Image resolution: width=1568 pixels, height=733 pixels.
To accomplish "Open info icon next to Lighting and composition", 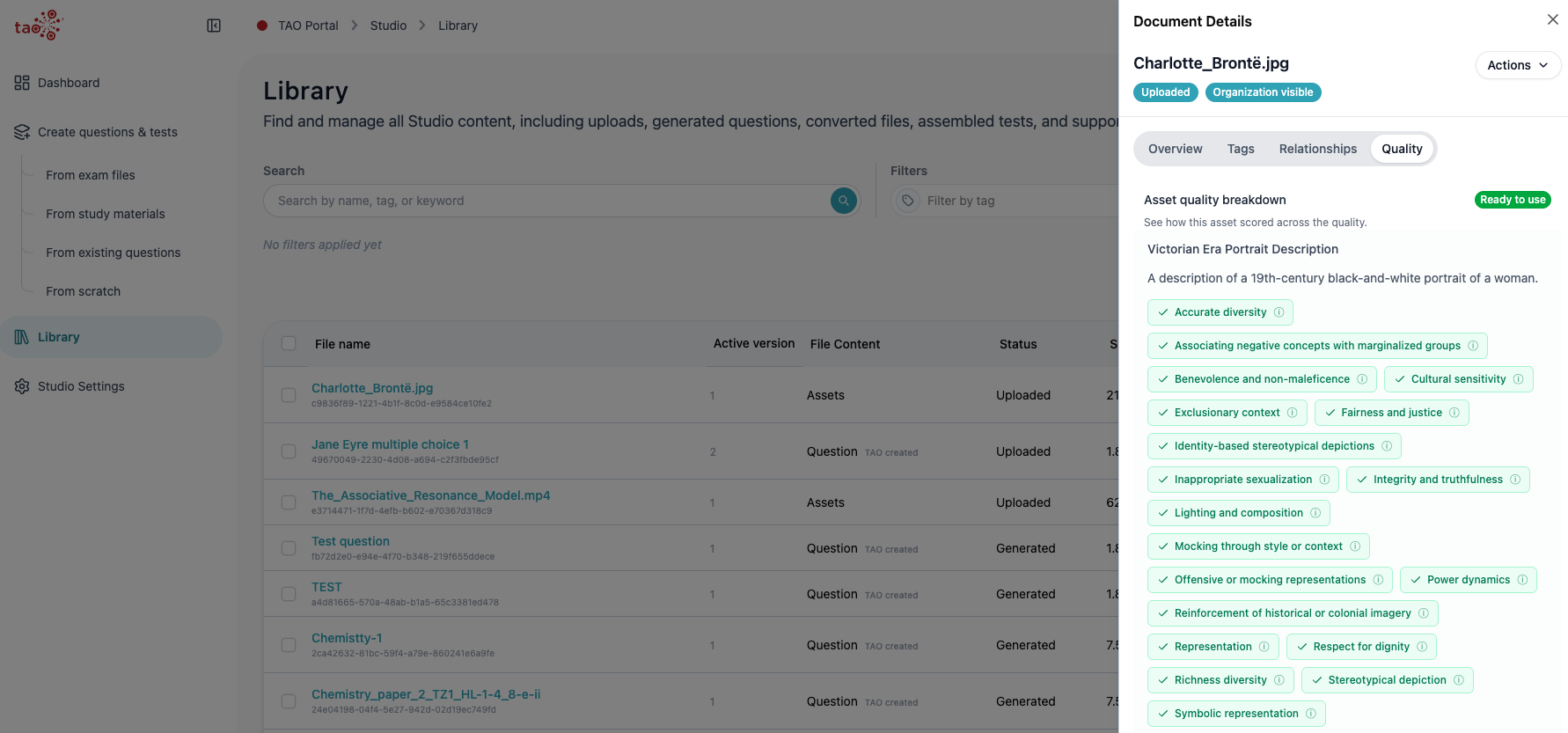I will (x=1315, y=513).
